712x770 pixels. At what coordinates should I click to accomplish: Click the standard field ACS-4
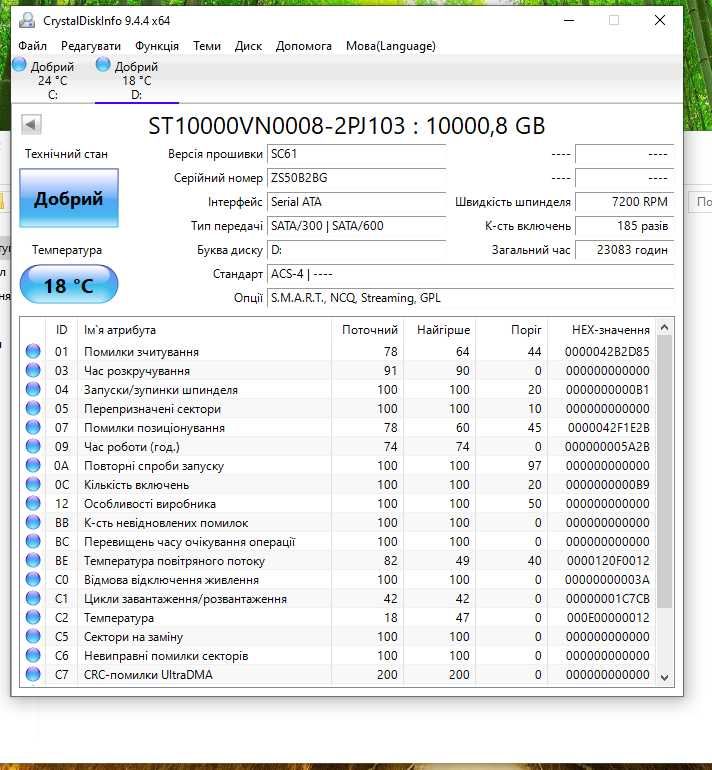pyautogui.click(x=470, y=274)
